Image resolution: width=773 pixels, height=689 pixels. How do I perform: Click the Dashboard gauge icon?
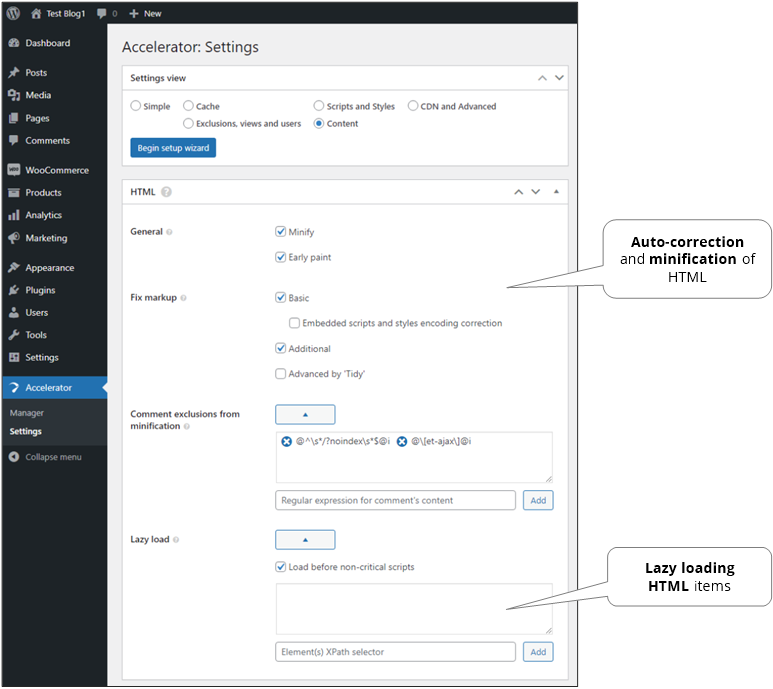point(14,43)
